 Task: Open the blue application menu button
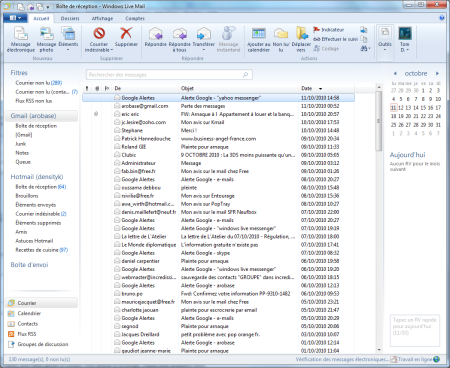pyautogui.click(x=15, y=18)
